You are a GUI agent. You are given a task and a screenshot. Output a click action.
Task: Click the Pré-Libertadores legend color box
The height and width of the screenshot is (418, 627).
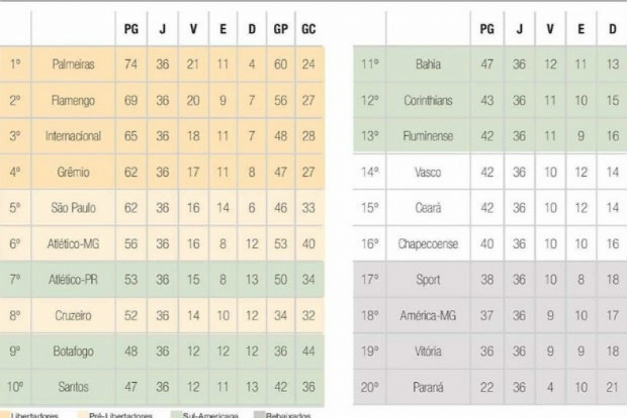(82, 415)
